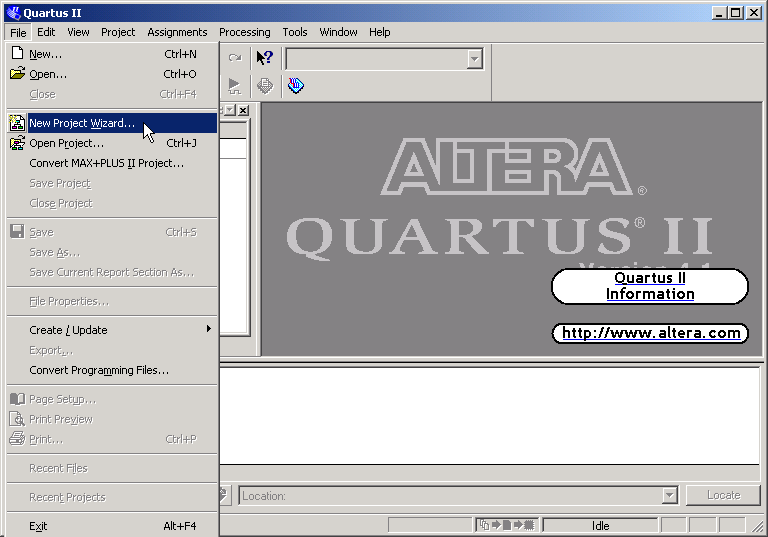
Task: Click the Open Project icon
Action: pyautogui.click(x=17, y=143)
